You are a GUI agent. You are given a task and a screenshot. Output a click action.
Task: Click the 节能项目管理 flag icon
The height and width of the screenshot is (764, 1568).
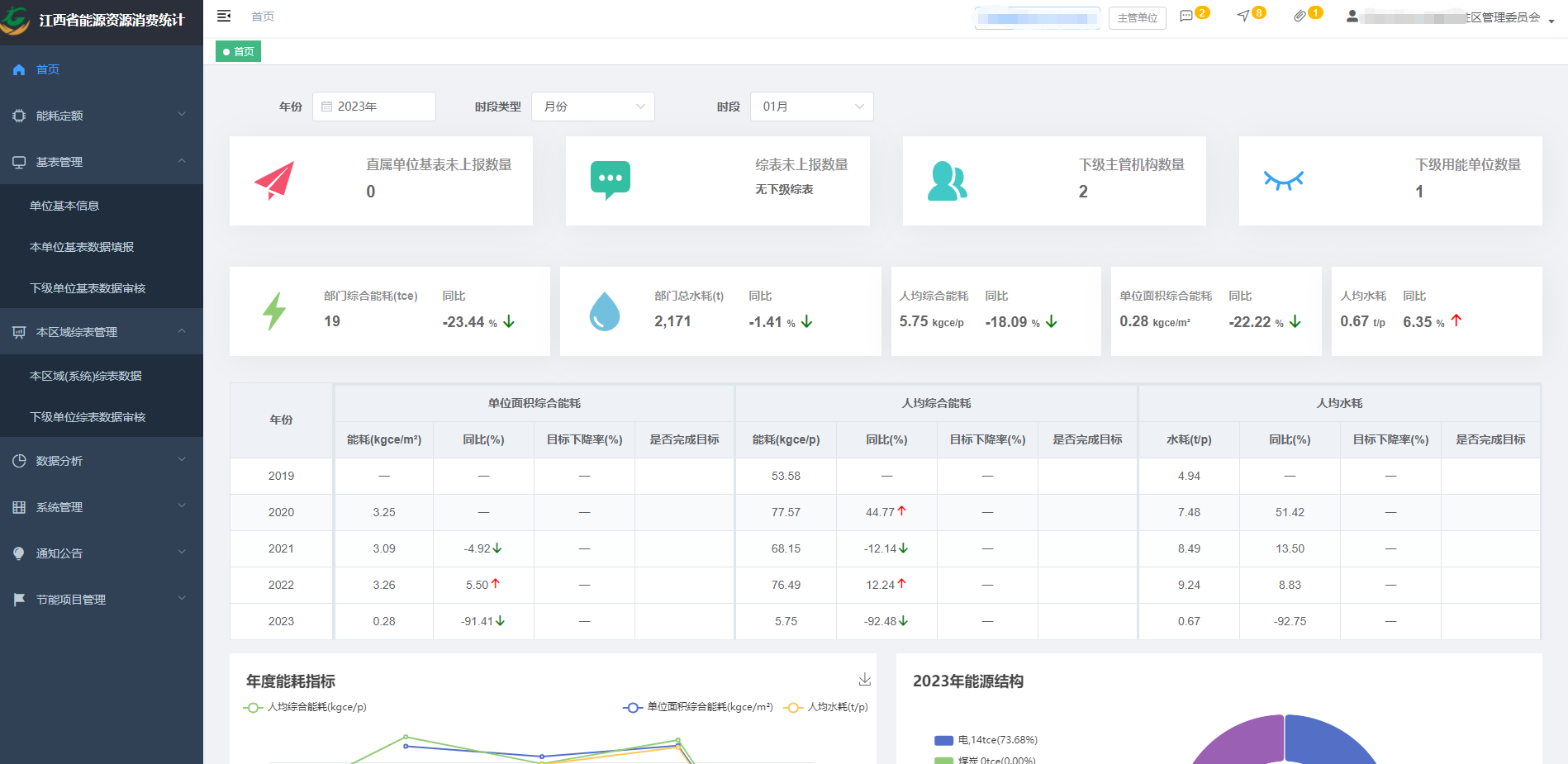(19, 600)
